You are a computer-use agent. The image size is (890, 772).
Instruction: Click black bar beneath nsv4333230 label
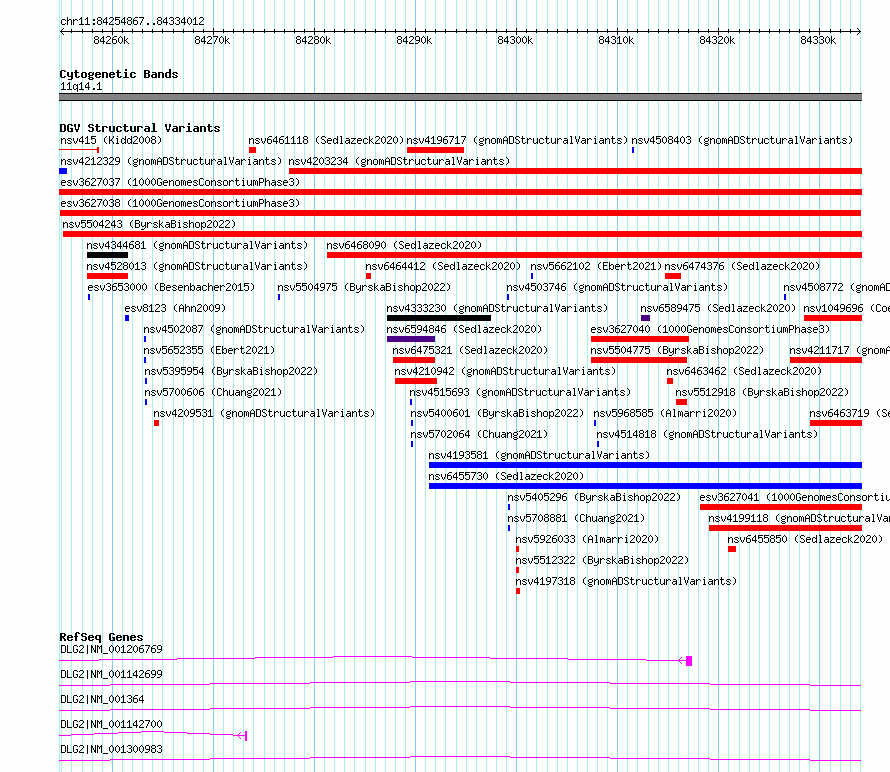(x=439, y=318)
